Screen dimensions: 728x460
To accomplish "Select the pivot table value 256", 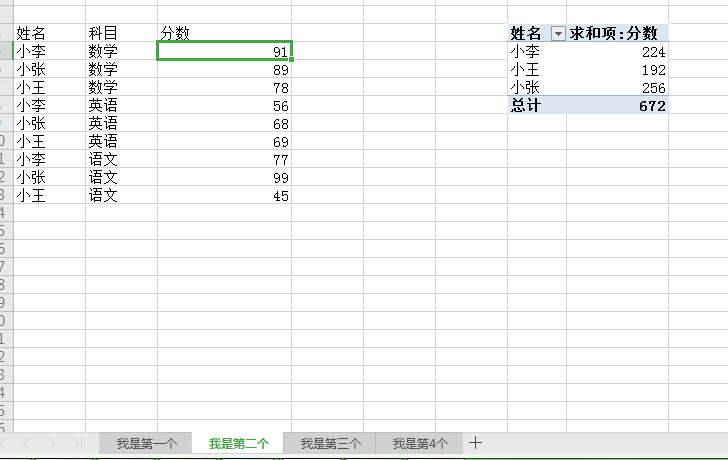I will (618, 87).
